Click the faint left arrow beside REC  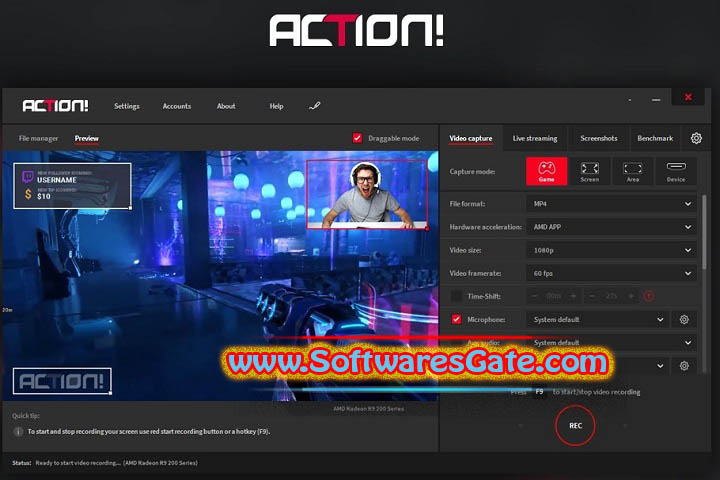click(x=521, y=426)
